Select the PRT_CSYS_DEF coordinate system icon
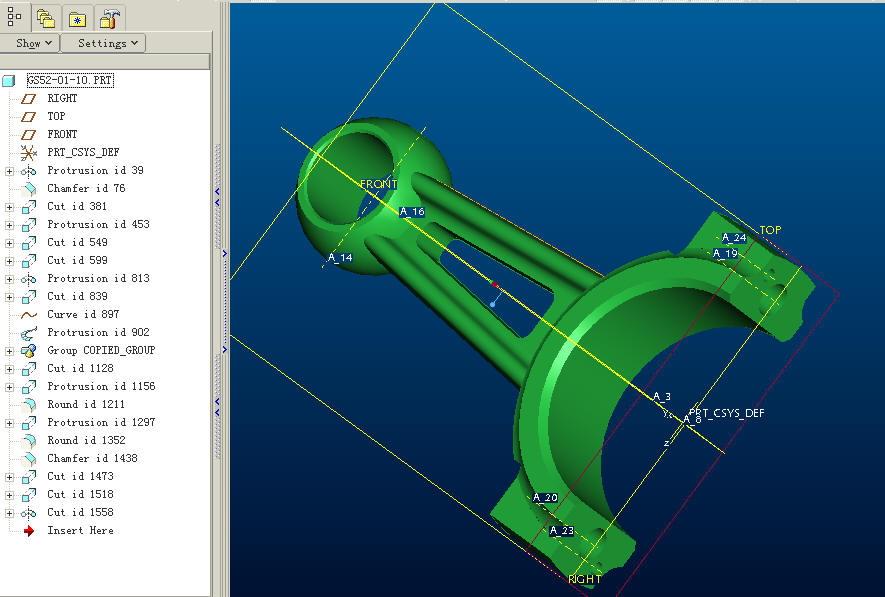 (28, 152)
